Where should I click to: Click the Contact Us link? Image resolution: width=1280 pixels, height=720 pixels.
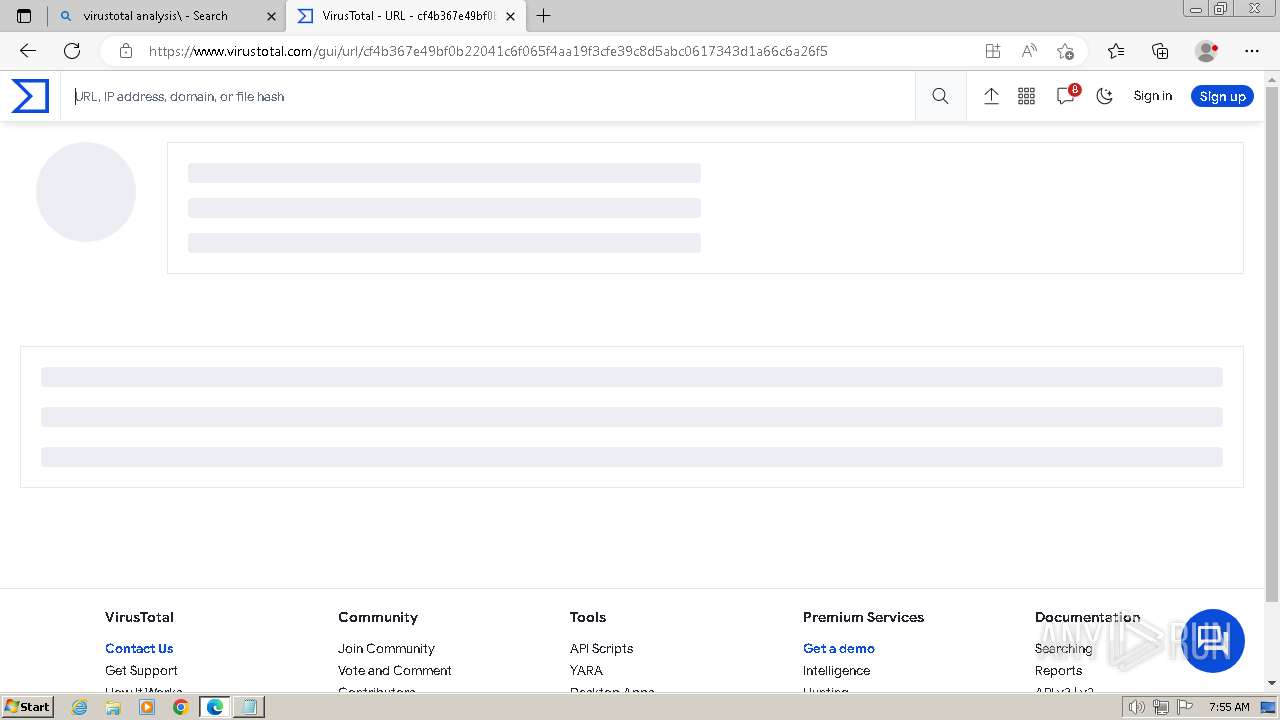(x=139, y=648)
